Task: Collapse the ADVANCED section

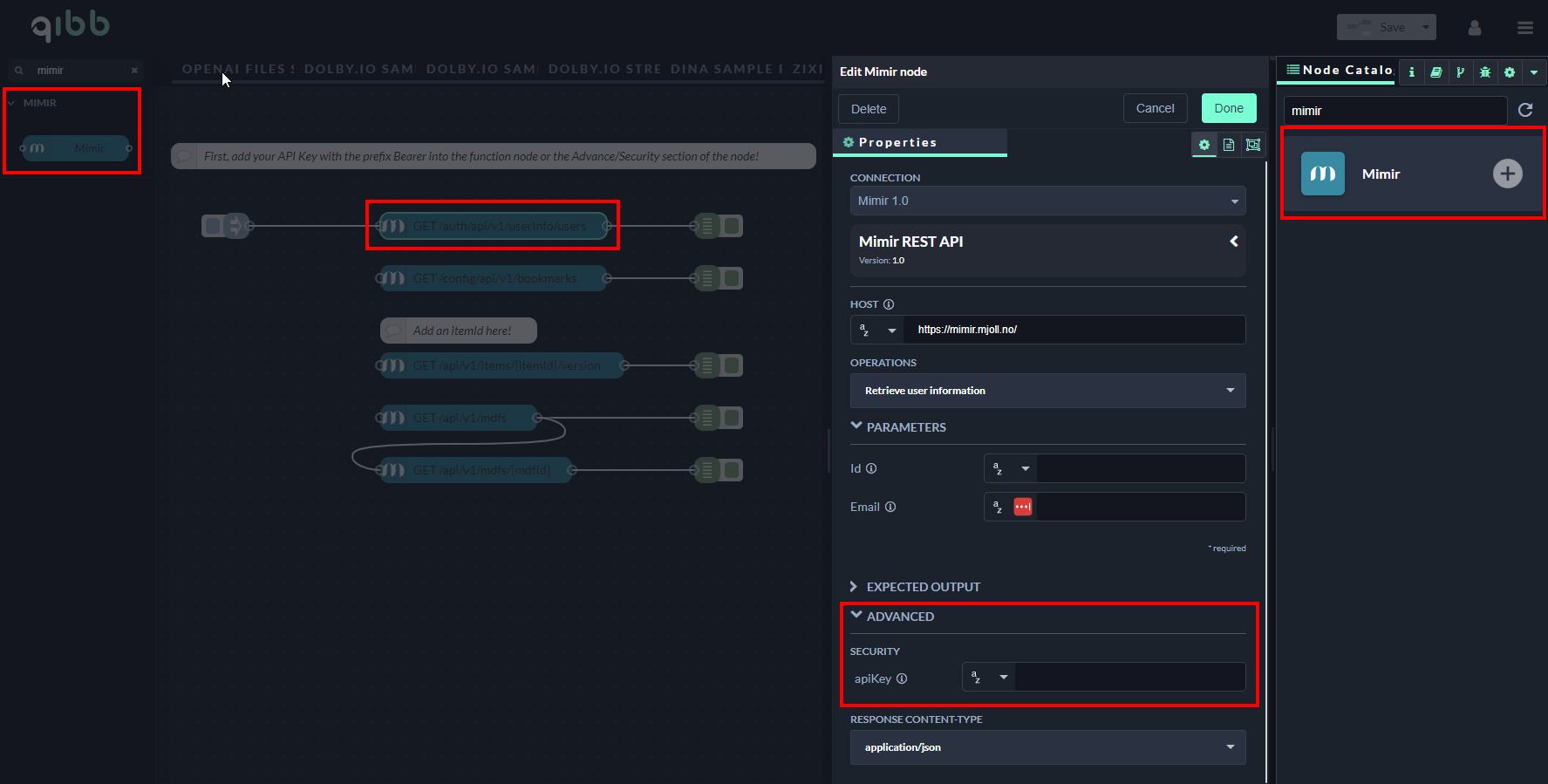Action: tap(892, 617)
